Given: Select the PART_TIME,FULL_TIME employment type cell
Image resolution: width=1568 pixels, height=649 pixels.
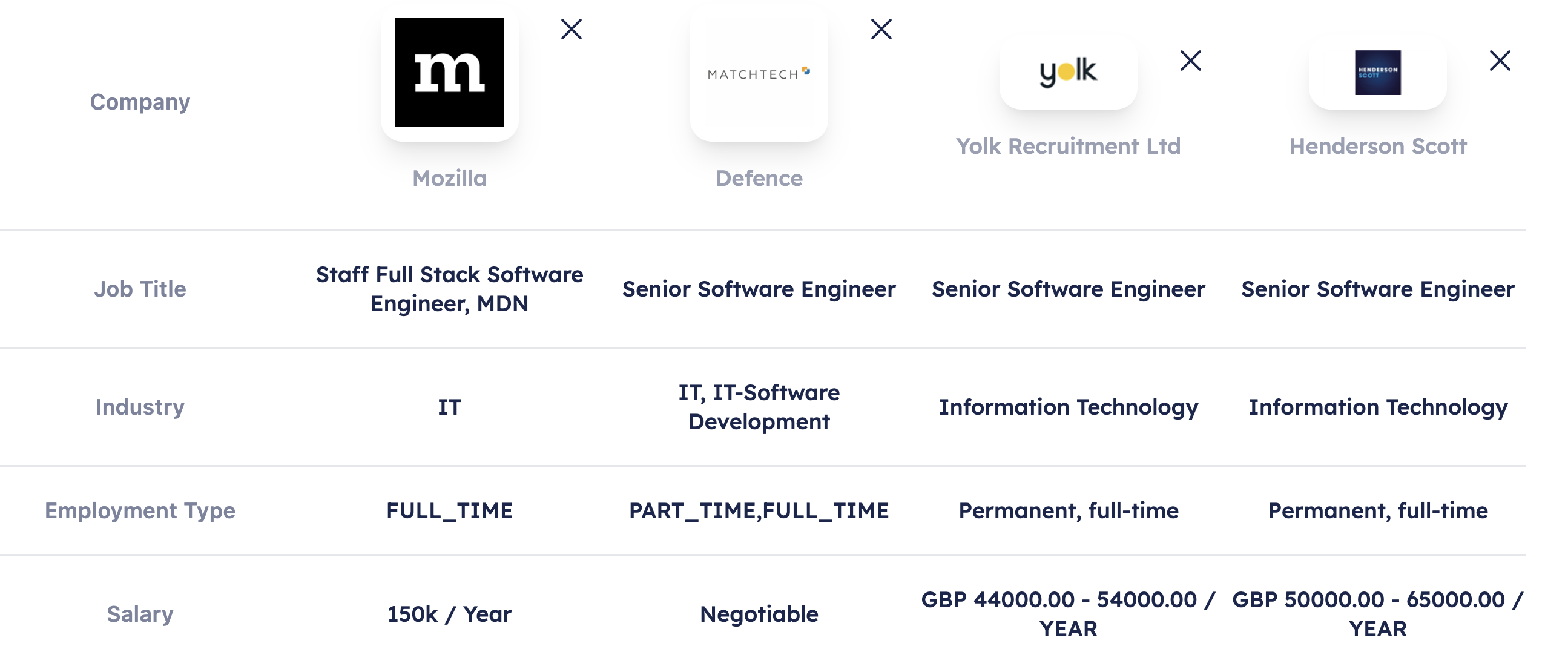Looking at the screenshot, I should 759,511.
